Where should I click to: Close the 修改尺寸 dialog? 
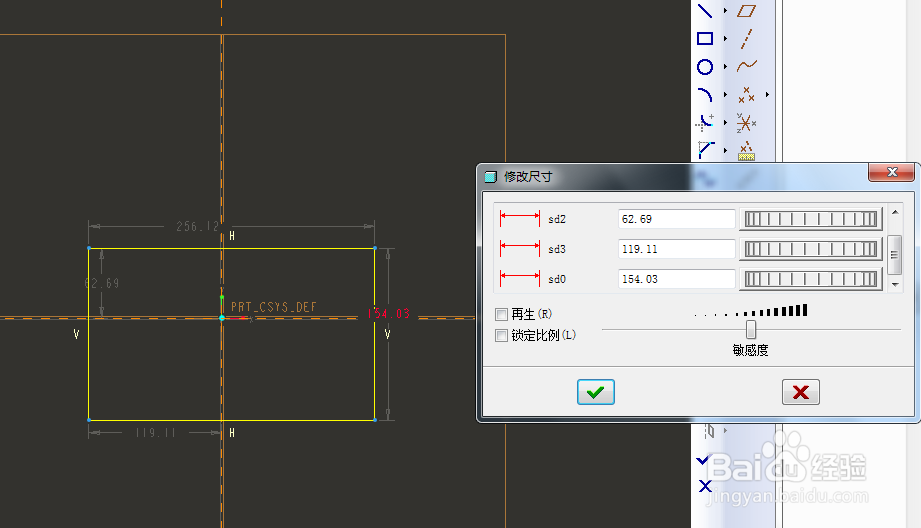point(892,172)
